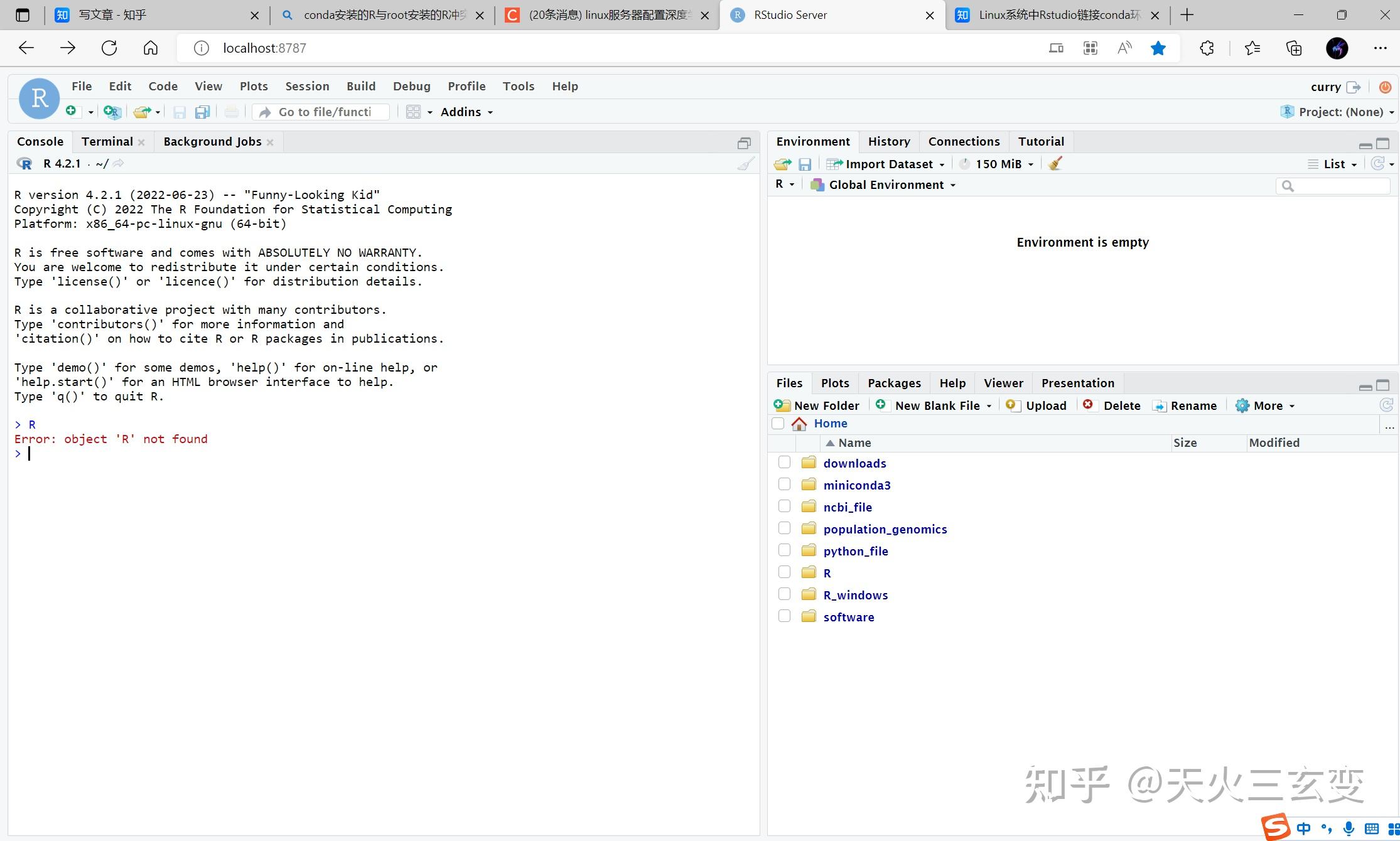This screenshot has height=841, width=1400.
Task: Switch to the Packages tab
Action: click(x=894, y=383)
